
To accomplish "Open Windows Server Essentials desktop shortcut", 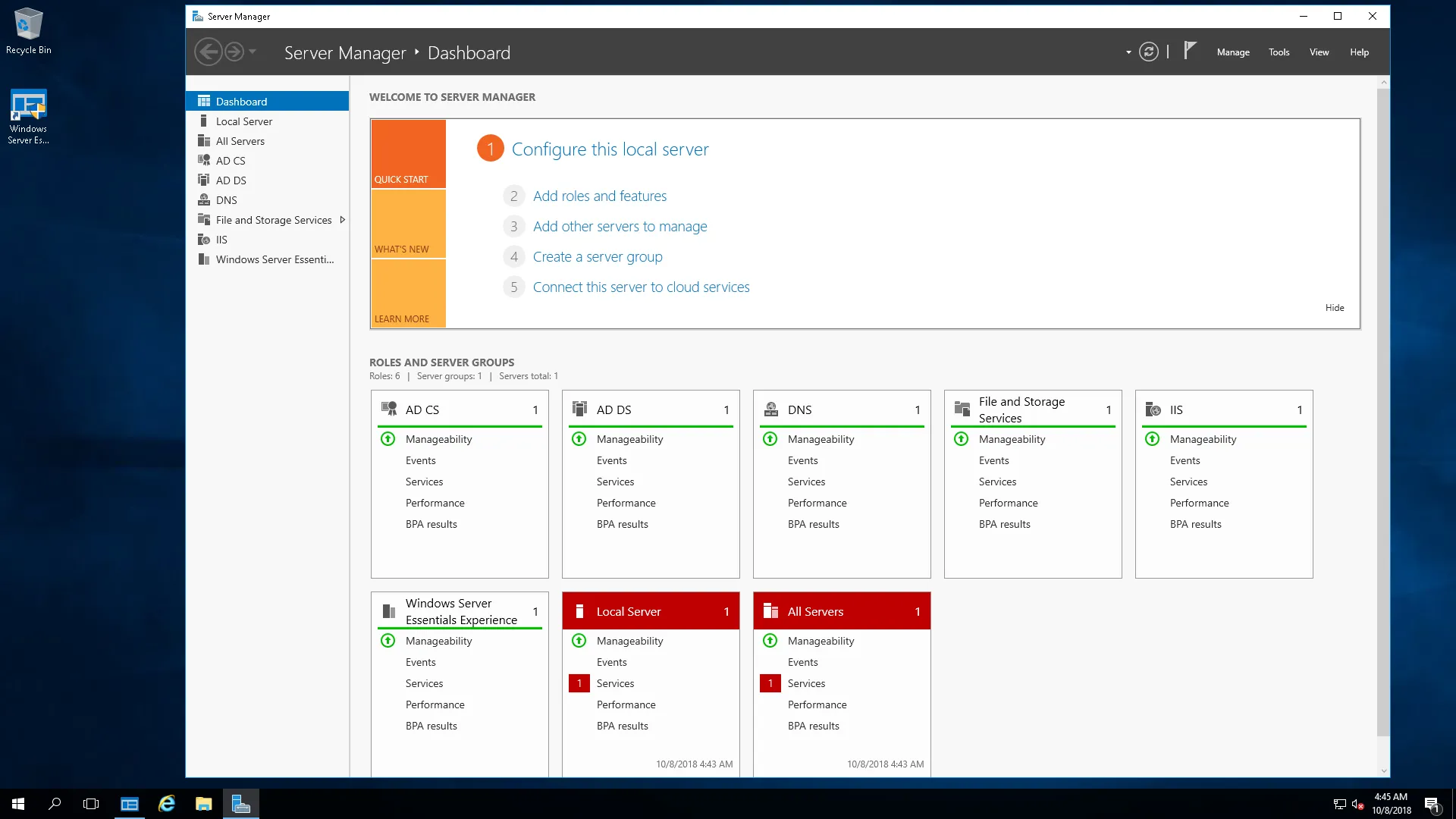I will click(x=28, y=118).
